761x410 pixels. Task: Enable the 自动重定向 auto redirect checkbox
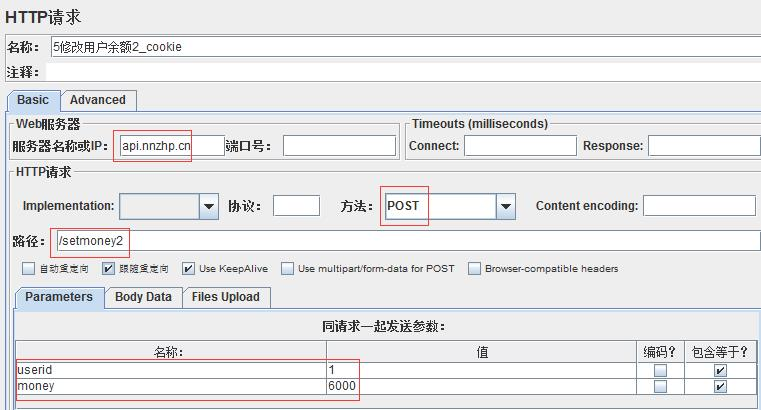point(29,268)
